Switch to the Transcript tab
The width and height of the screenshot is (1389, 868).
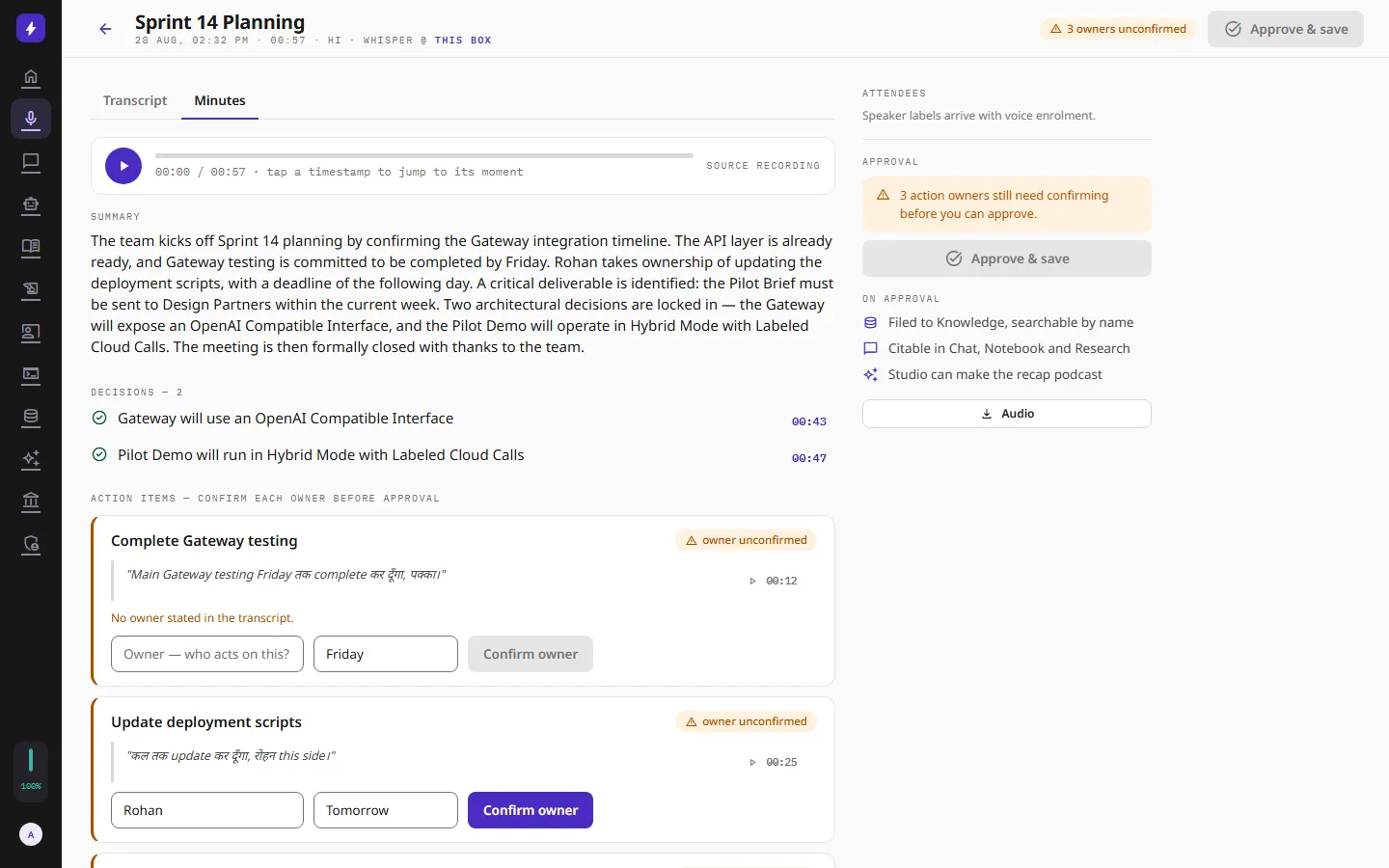click(x=135, y=100)
